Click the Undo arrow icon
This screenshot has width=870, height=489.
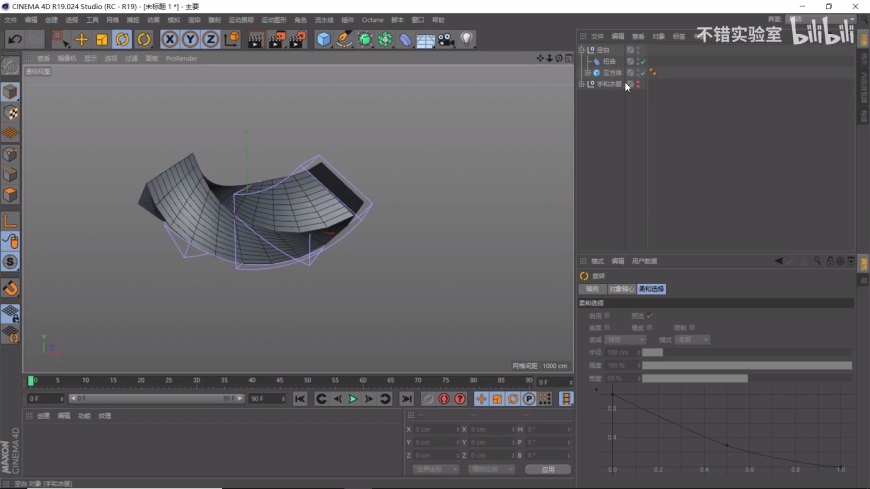14,40
